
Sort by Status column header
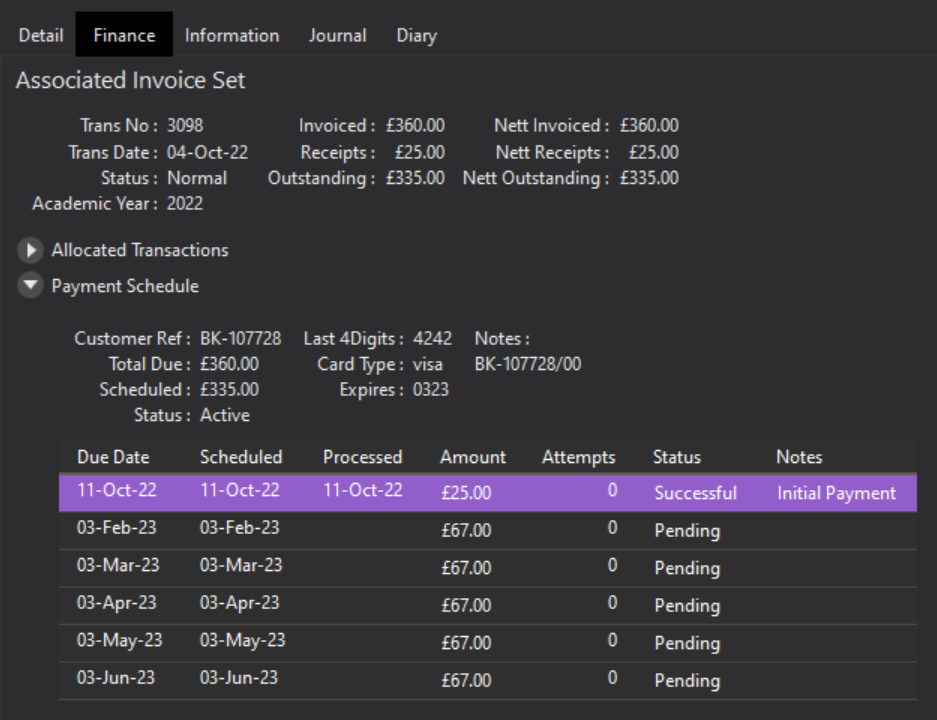tap(676, 457)
